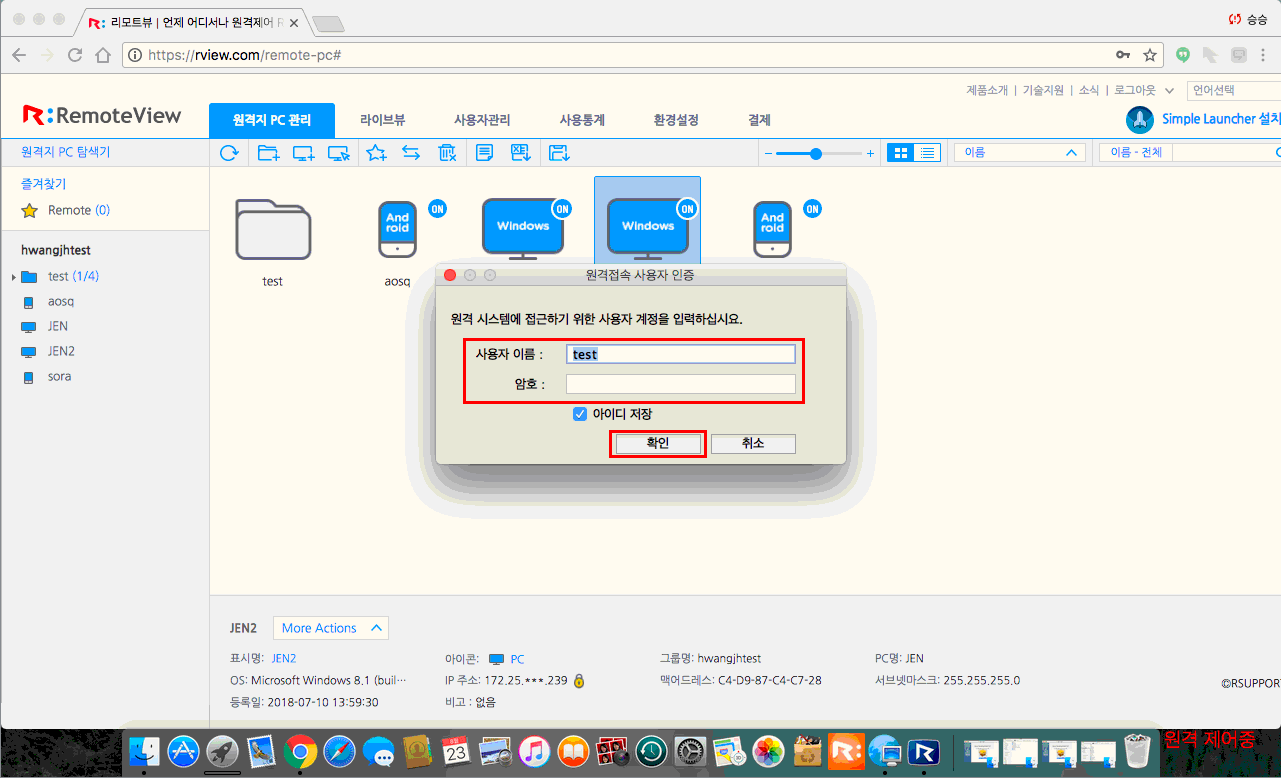Select the create new group folder icon
This screenshot has height=778, width=1281.
[x=268, y=152]
